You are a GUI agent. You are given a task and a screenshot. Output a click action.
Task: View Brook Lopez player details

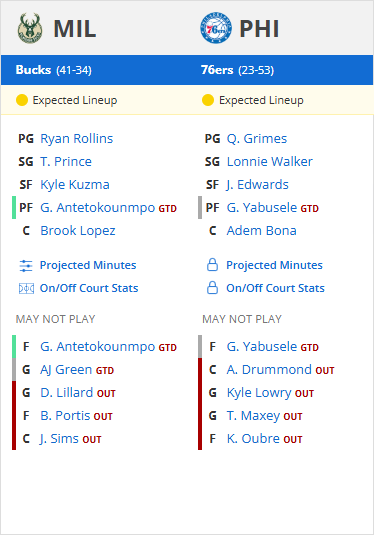[x=78, y=231]
